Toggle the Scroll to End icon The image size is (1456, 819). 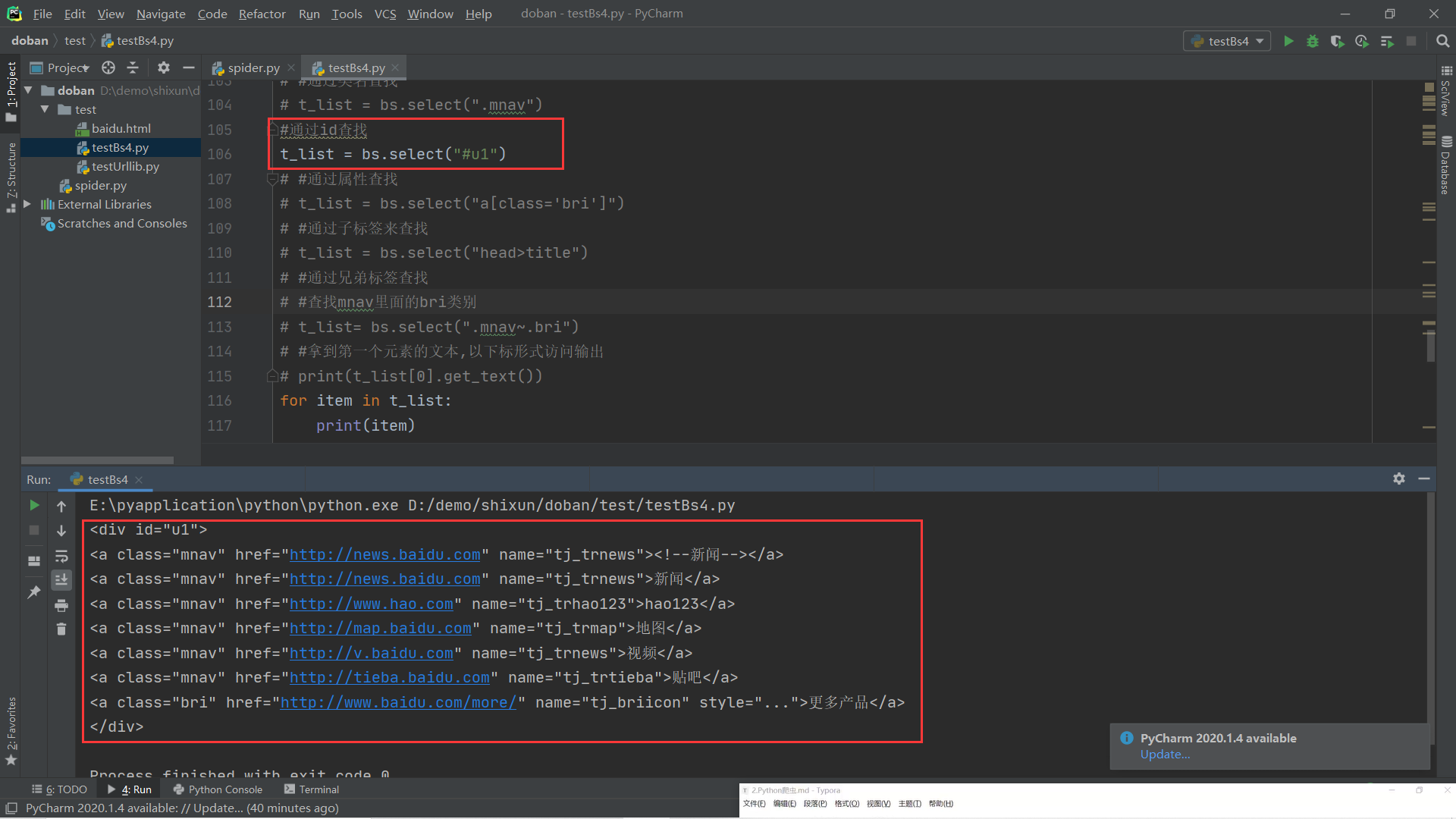pyautogui.click(x=61, y=580)
